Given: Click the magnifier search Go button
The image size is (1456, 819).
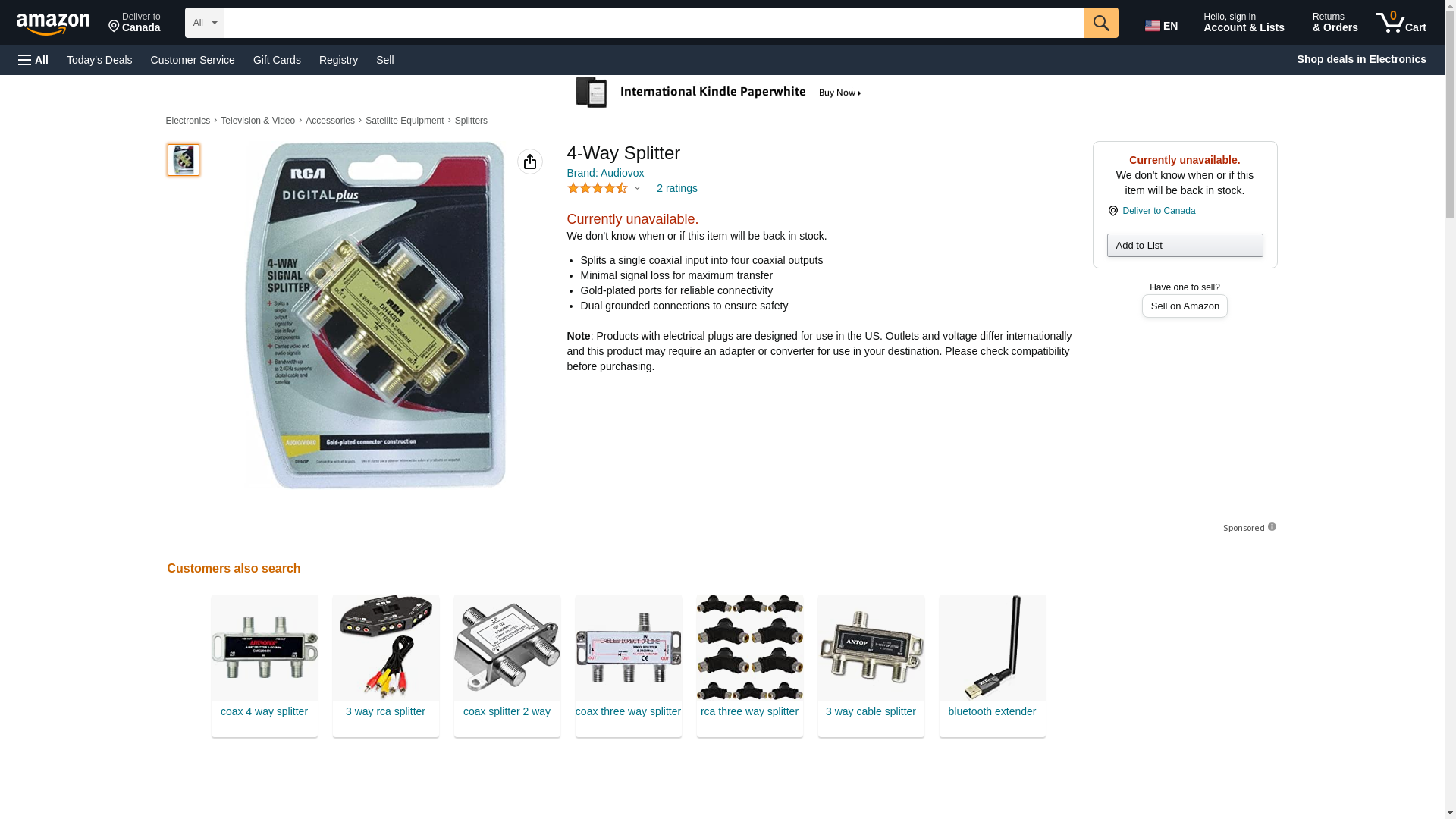Looking at the screenshot, I should [x=1101, y=23].
